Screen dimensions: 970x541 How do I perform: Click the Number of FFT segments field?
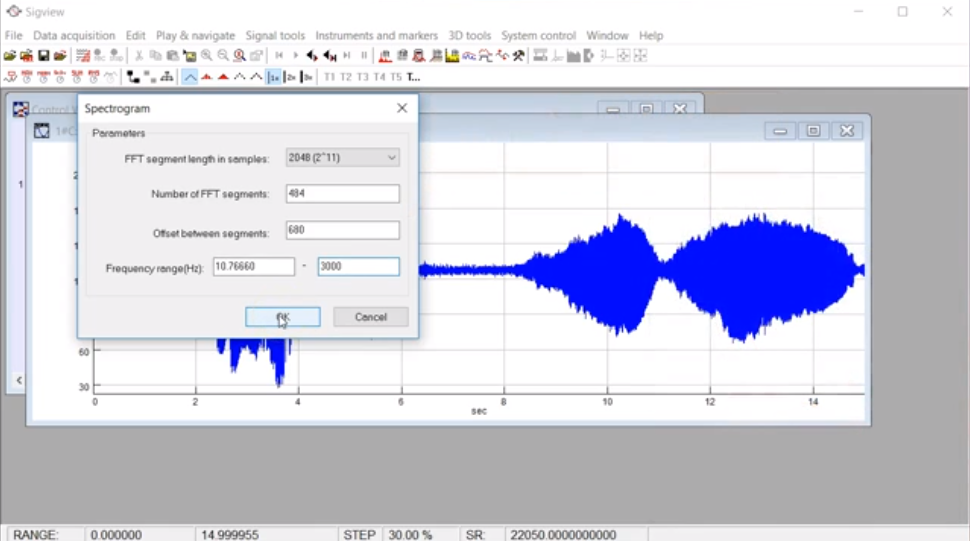click(342, 194)
